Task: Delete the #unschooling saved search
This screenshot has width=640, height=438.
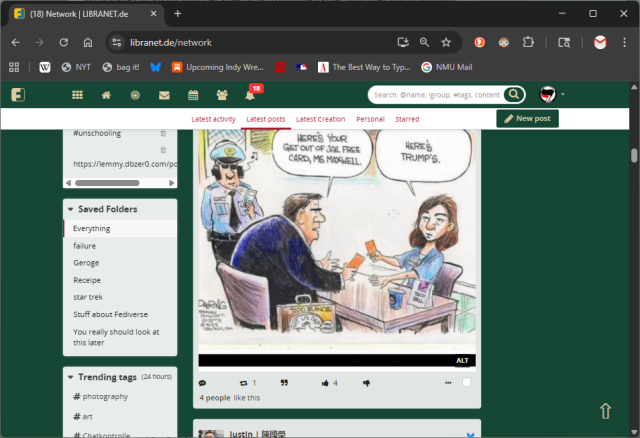Action: (x=163, y=133)
